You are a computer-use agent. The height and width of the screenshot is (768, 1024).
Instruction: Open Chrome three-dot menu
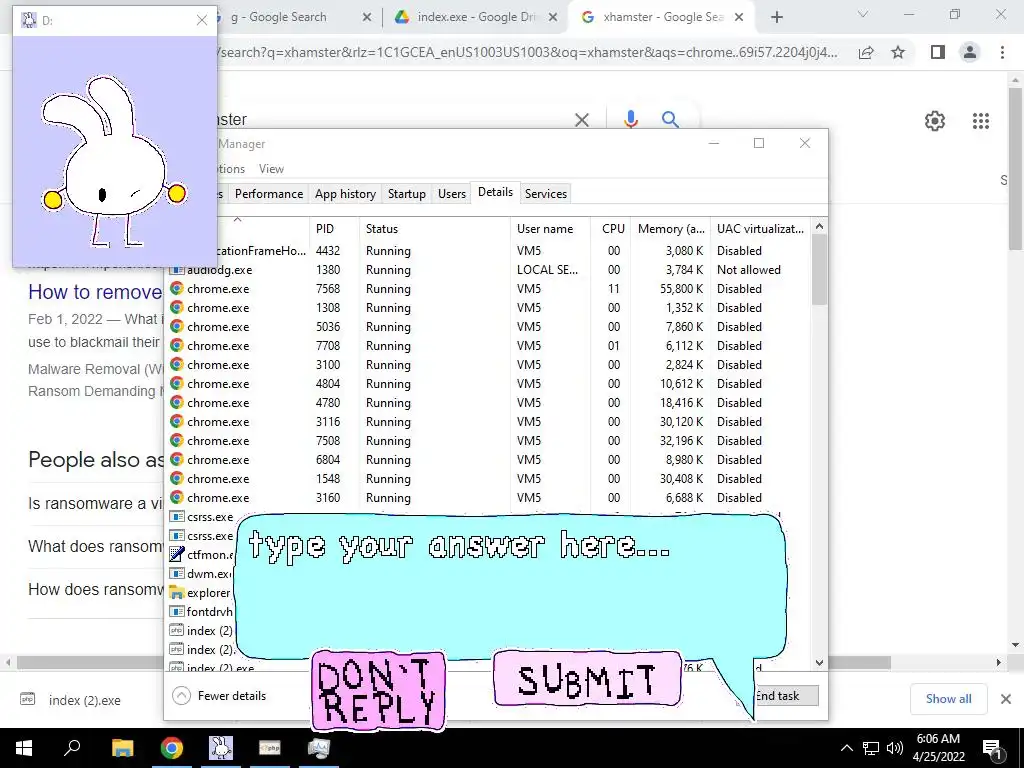[1002, 52]
